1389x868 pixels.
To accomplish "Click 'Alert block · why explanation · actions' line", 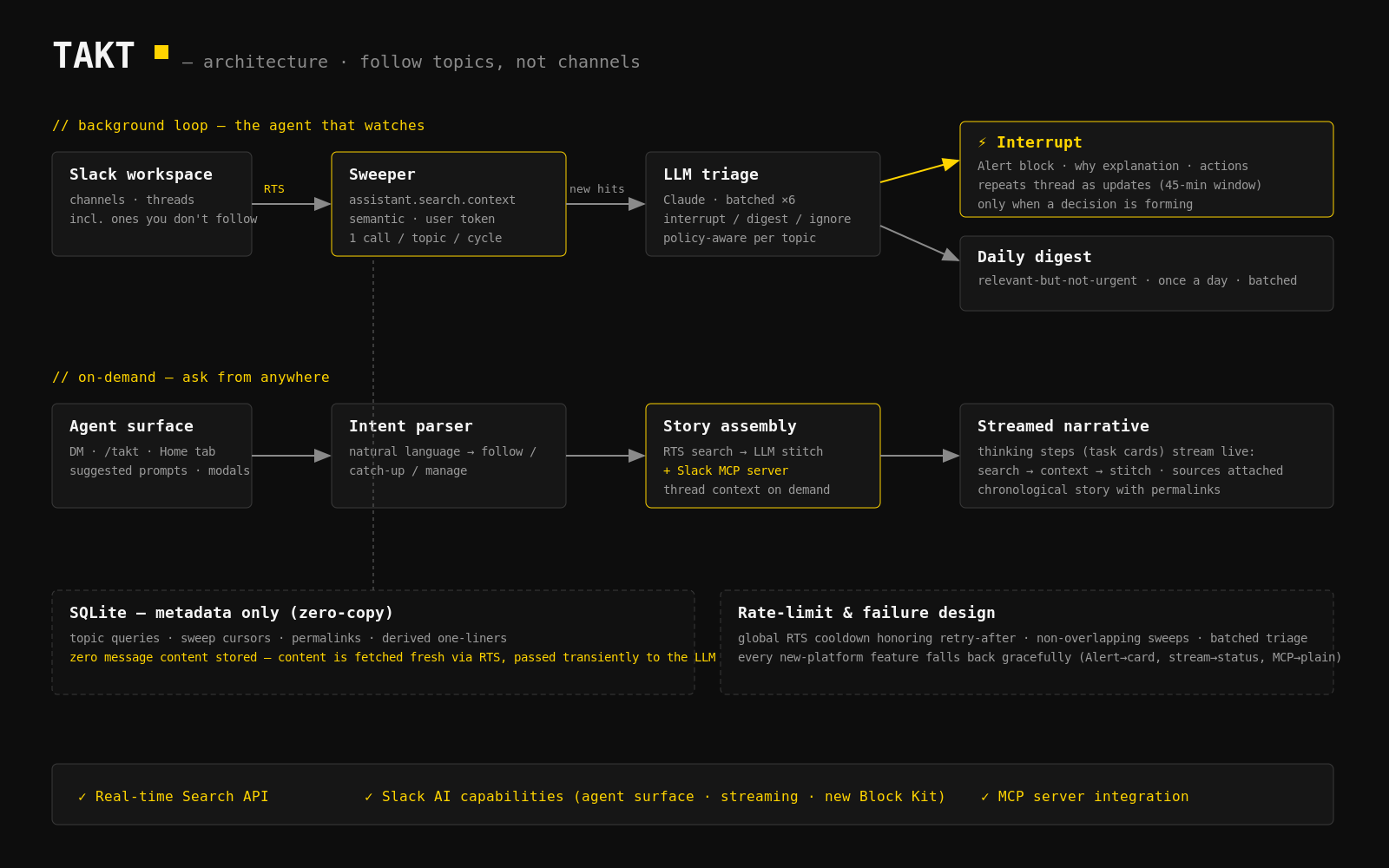I will pos(1113,166).
